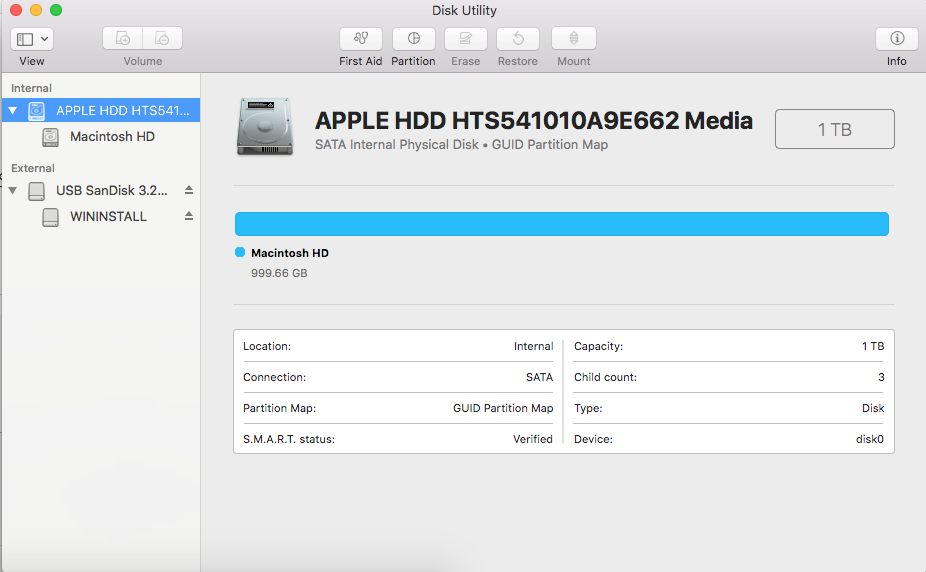This screenshot has height=572, width=926.
Task: Click the green zoom window button
Action: 56,10
